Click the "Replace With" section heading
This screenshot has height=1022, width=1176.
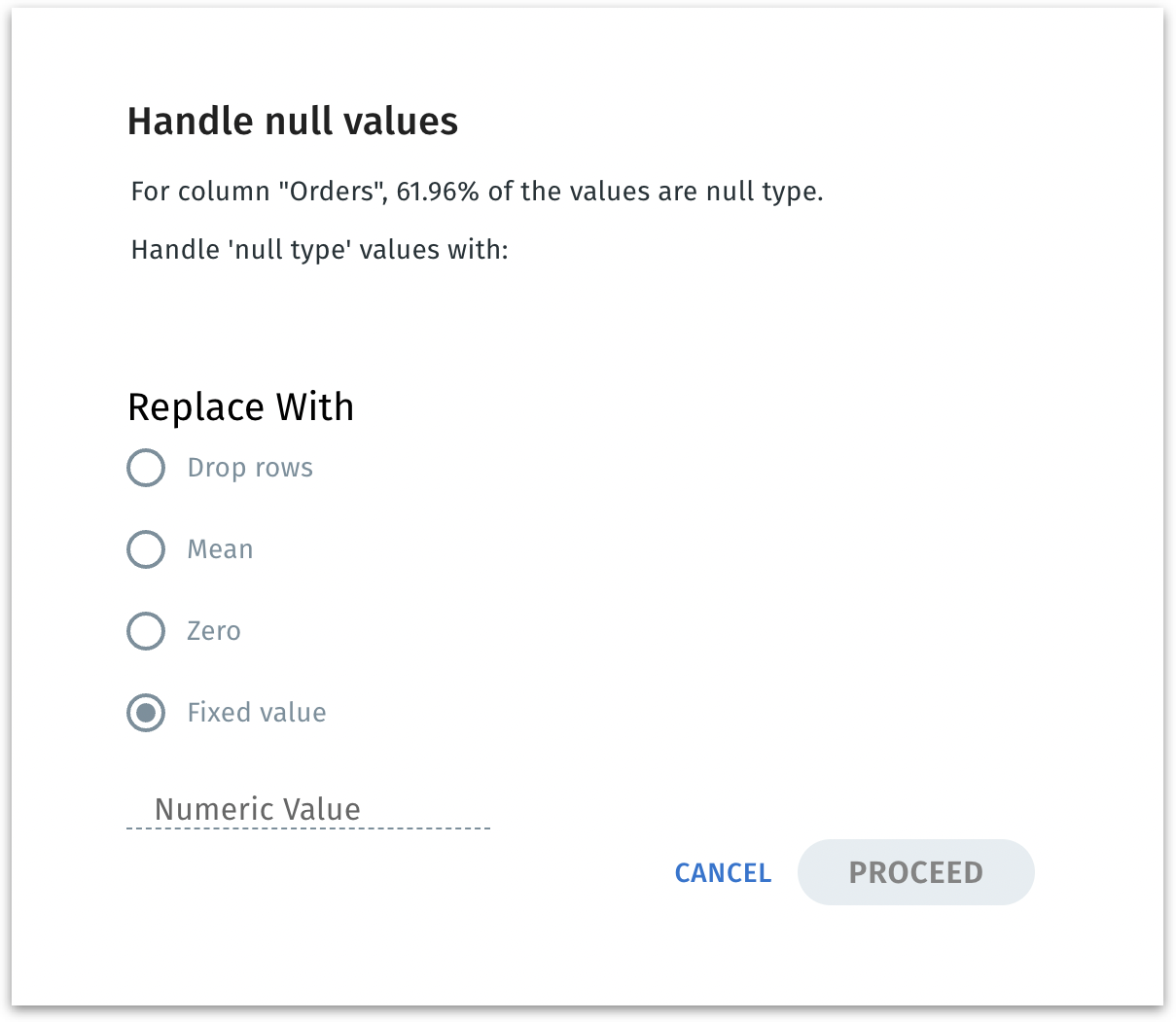(240, 406)
